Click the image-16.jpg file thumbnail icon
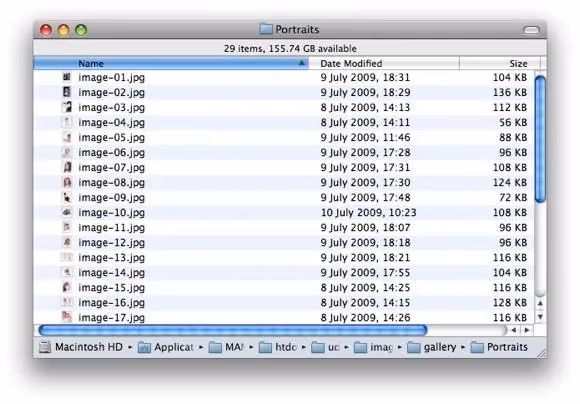The image size is (580, 404). pos(67,302)
